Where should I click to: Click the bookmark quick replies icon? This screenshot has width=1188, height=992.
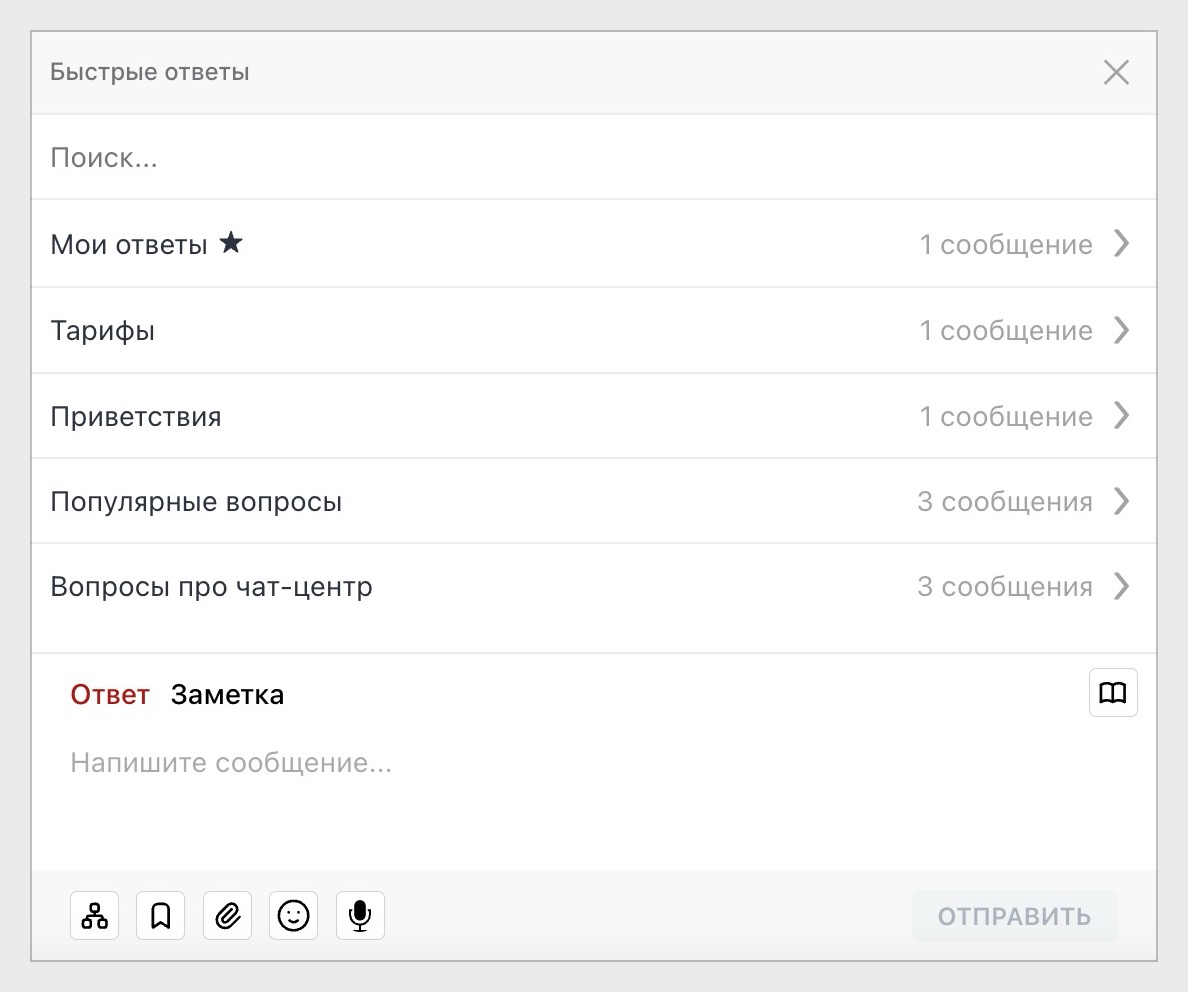tap(161, 916)
